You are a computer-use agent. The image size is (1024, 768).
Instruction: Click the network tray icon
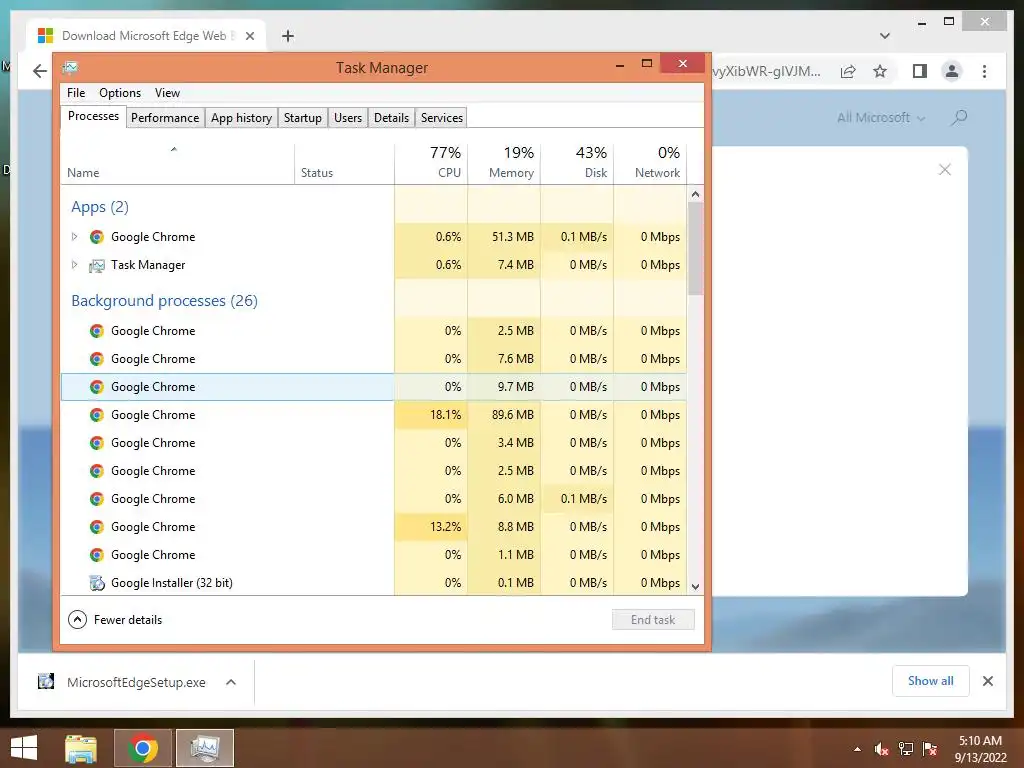click(x=906, y=749)
